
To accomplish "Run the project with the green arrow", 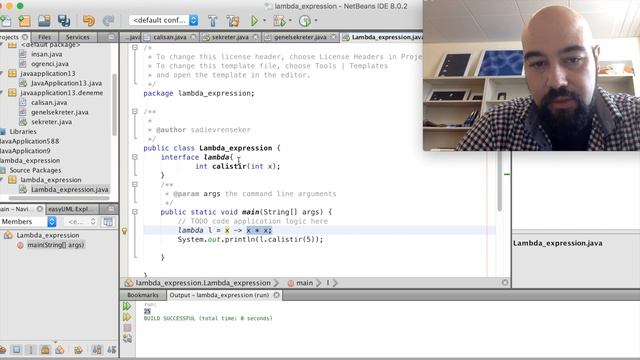I will 254,20.
